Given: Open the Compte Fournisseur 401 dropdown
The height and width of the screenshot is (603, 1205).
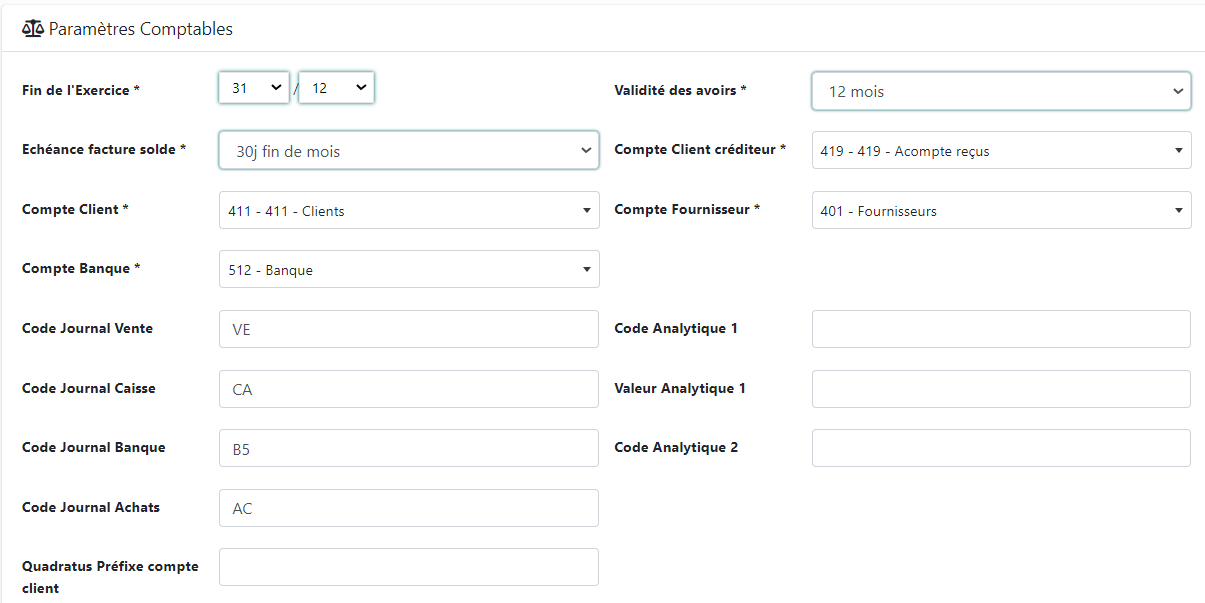Looking at the screenshot, I should 1001,211.
